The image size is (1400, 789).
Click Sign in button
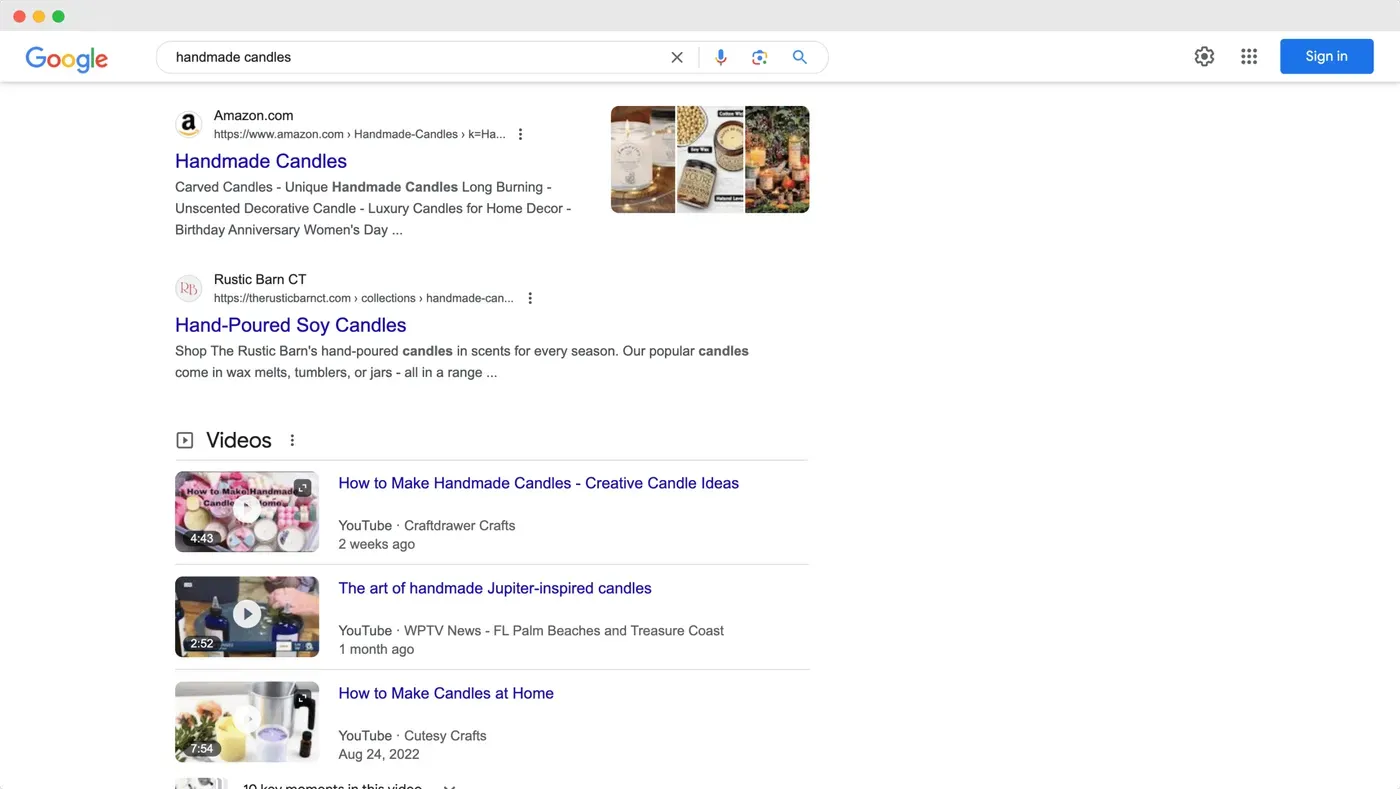click(x=1326, y=56)
